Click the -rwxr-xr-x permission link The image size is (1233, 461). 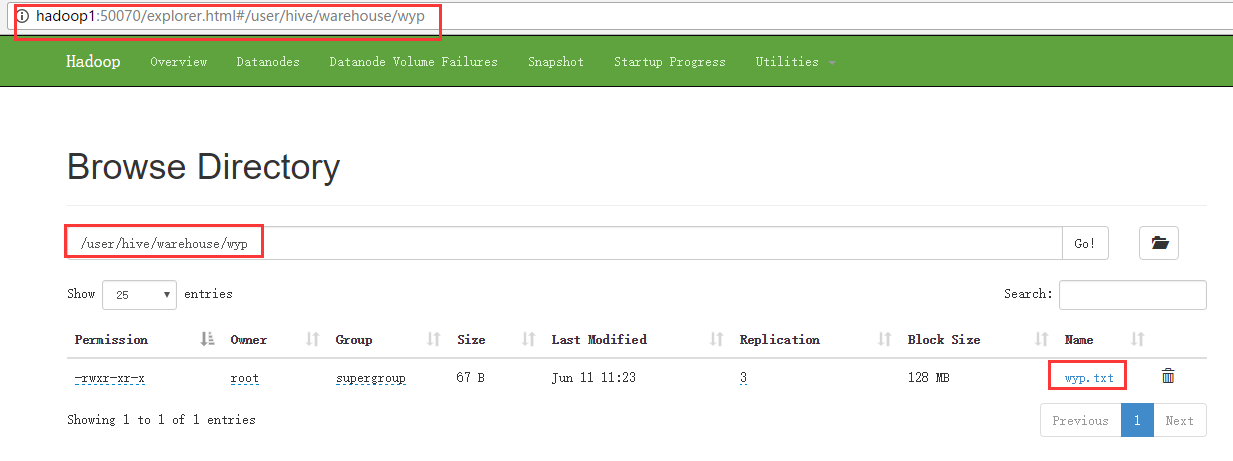pos(110,378)
